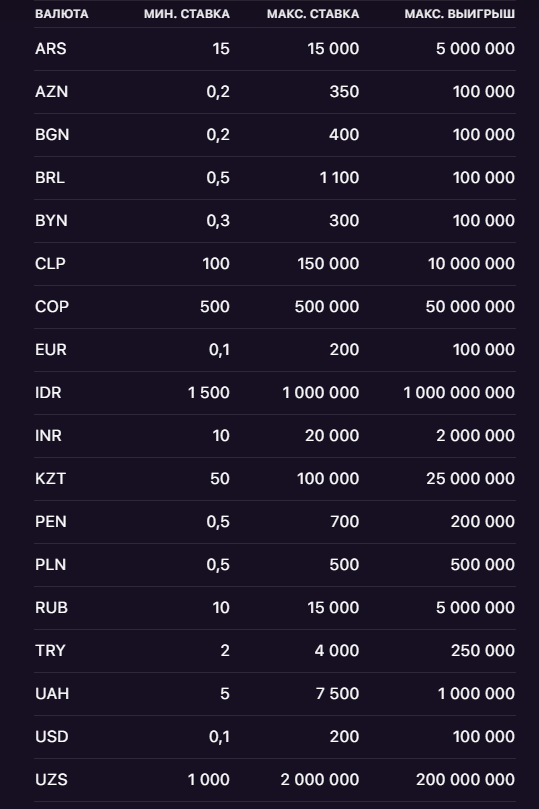The width and height of the screenshot is (539, 809).
Task: Click the МАКС. СТАВКА column header
Action: point(313,14)
